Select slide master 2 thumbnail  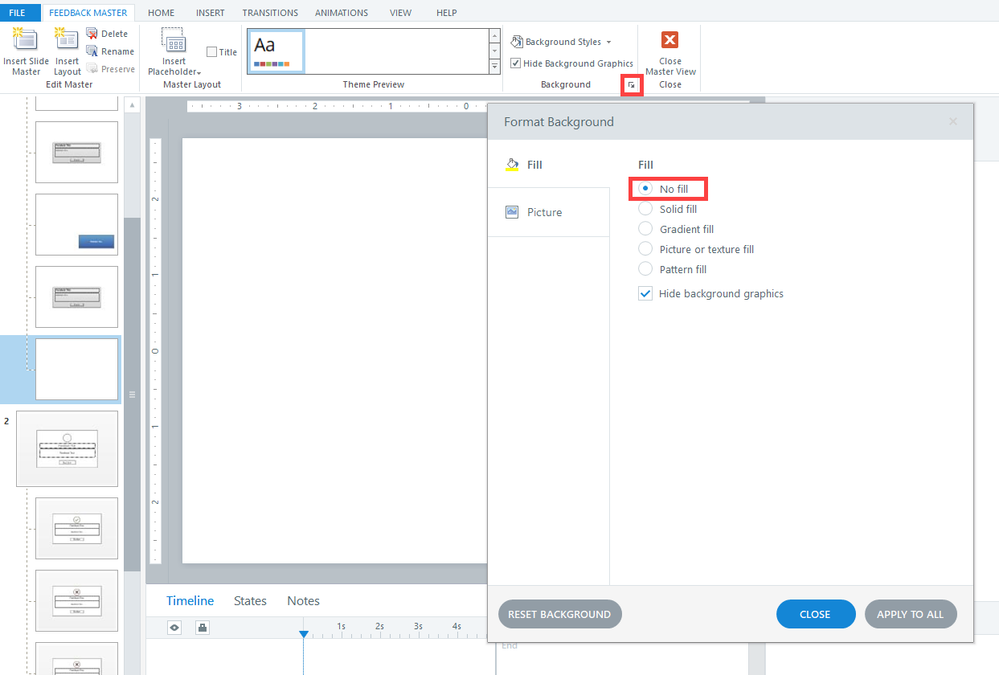[67, 448]
